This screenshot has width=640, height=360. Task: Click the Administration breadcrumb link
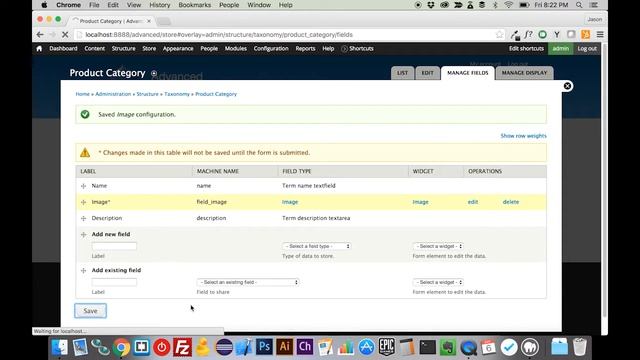click(113, 94)
